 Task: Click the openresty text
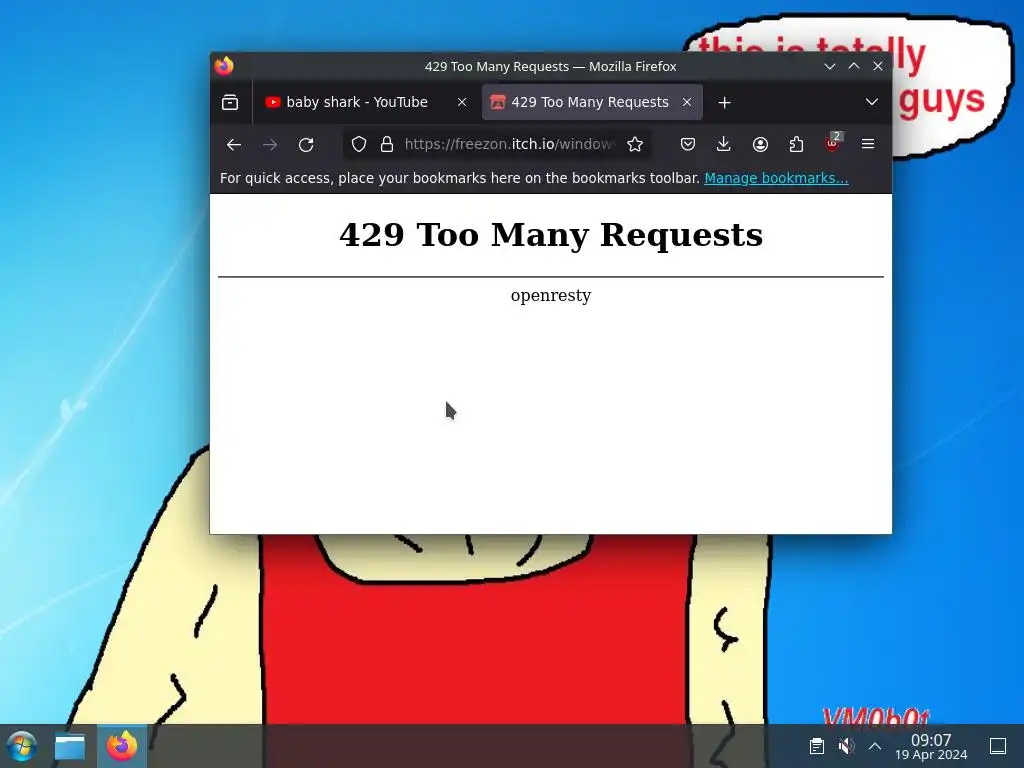point(551,295)
